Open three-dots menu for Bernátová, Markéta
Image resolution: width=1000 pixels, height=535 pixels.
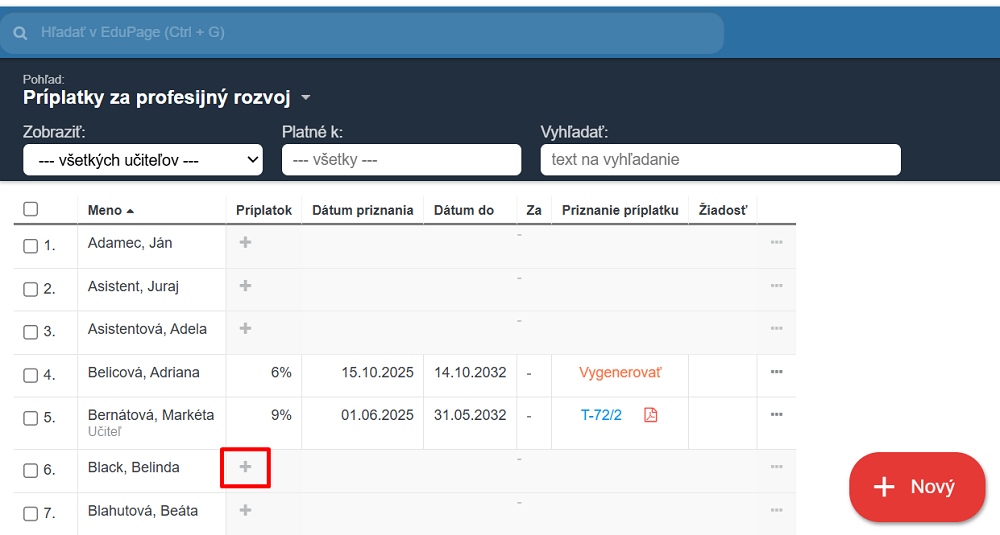[776, 415]
